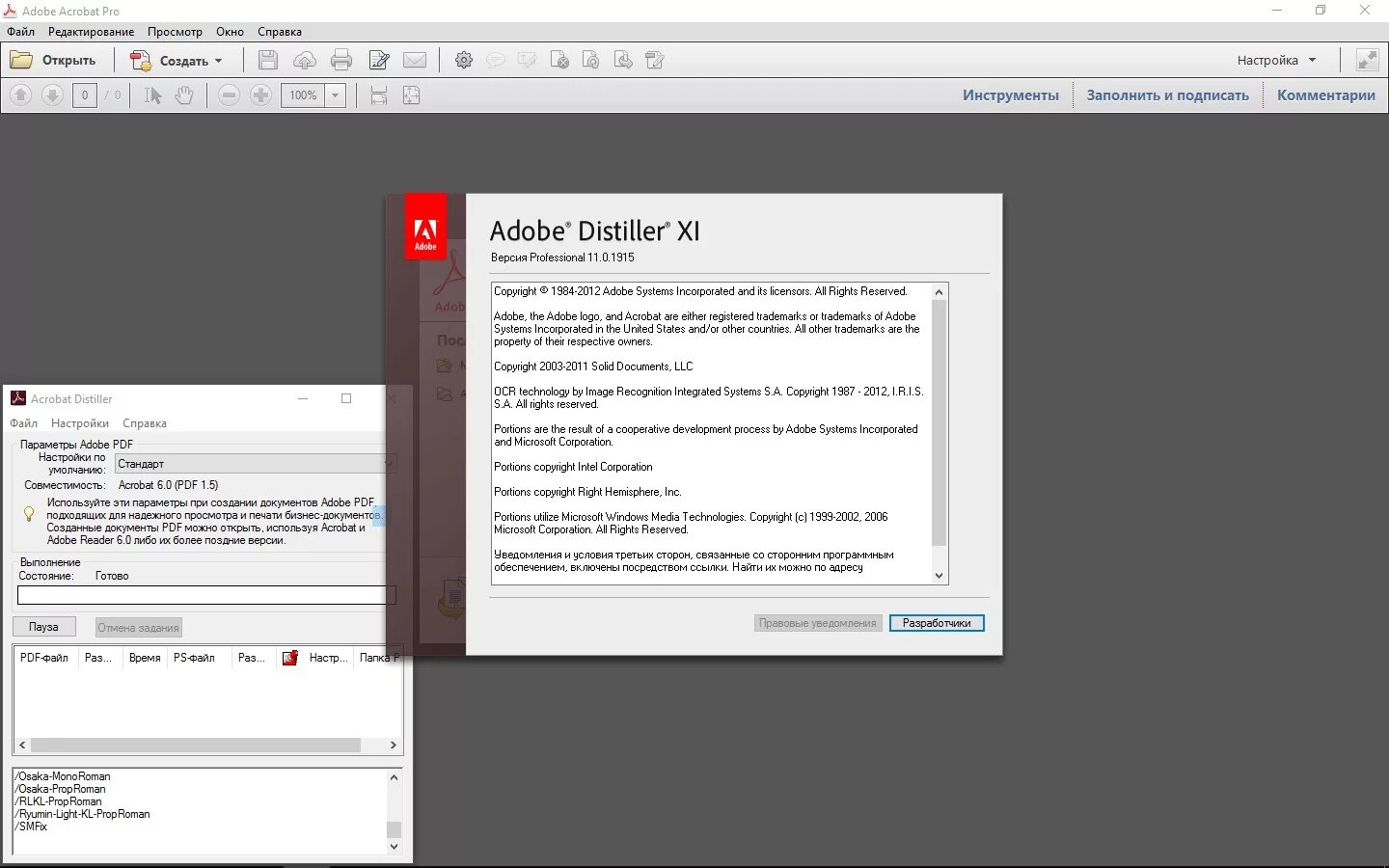Click the Acrobat Distiller title bar icon

(x=18, y=398)
